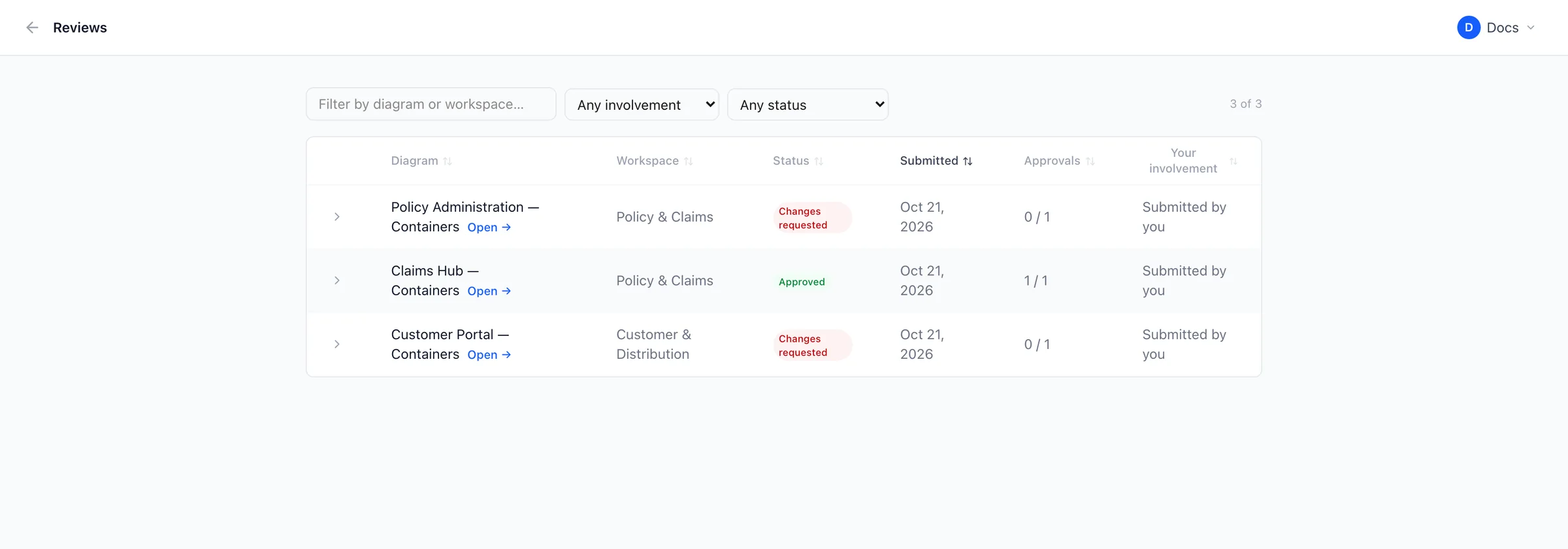Click the Reviews page title
The height and width of the screenshot is (549, 1568).
[x=80, y=27]
